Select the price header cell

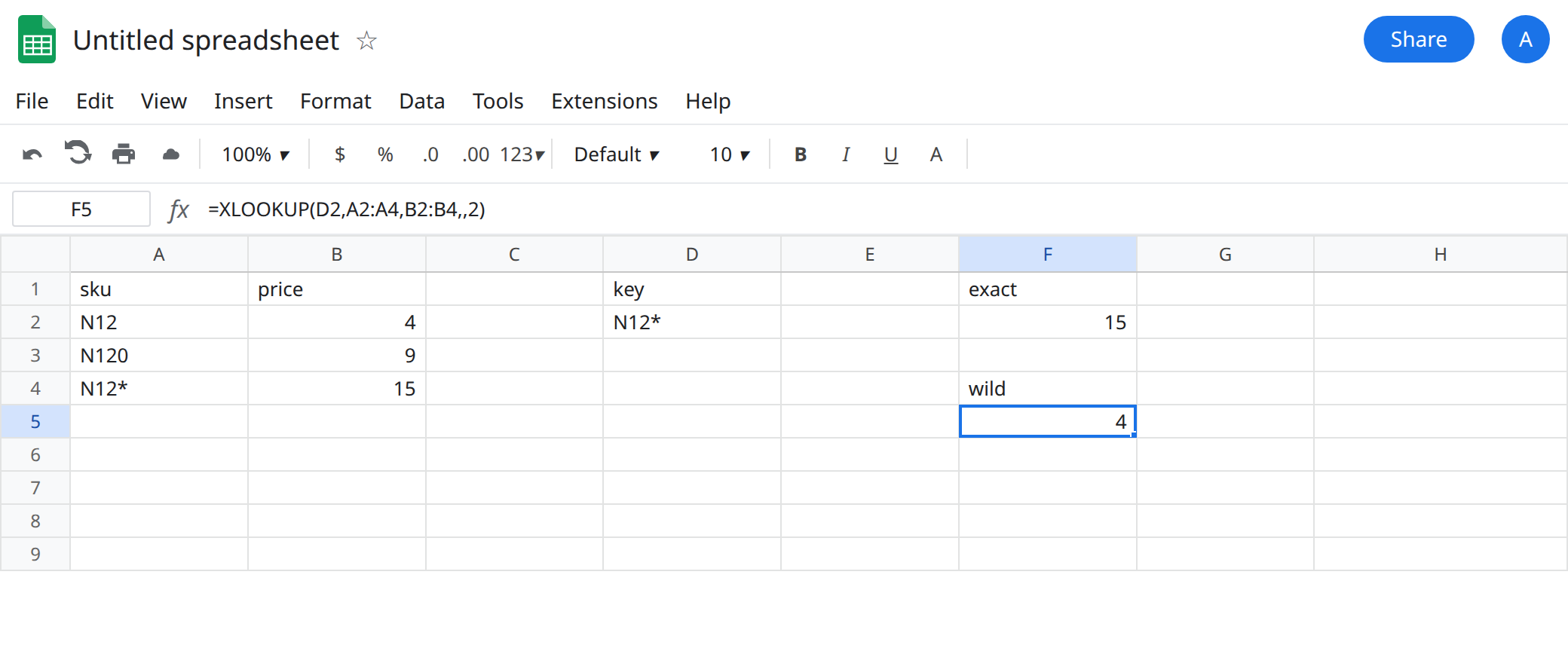[x=337, y=289]
